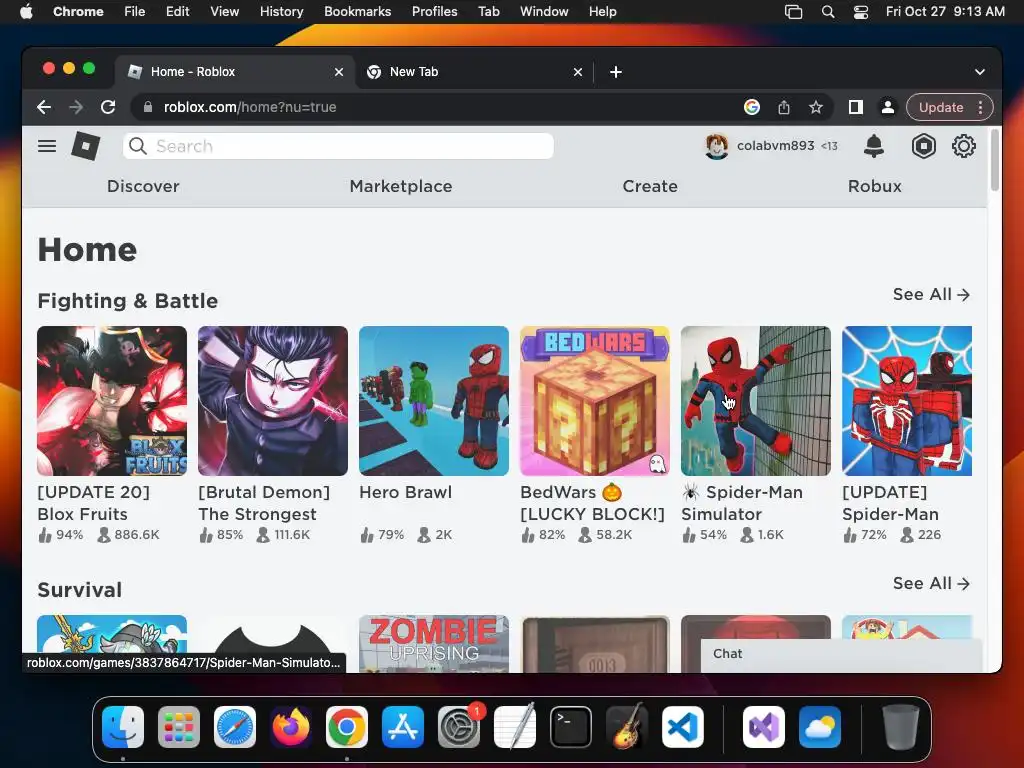Open Chrome three-dot menu

980,107
